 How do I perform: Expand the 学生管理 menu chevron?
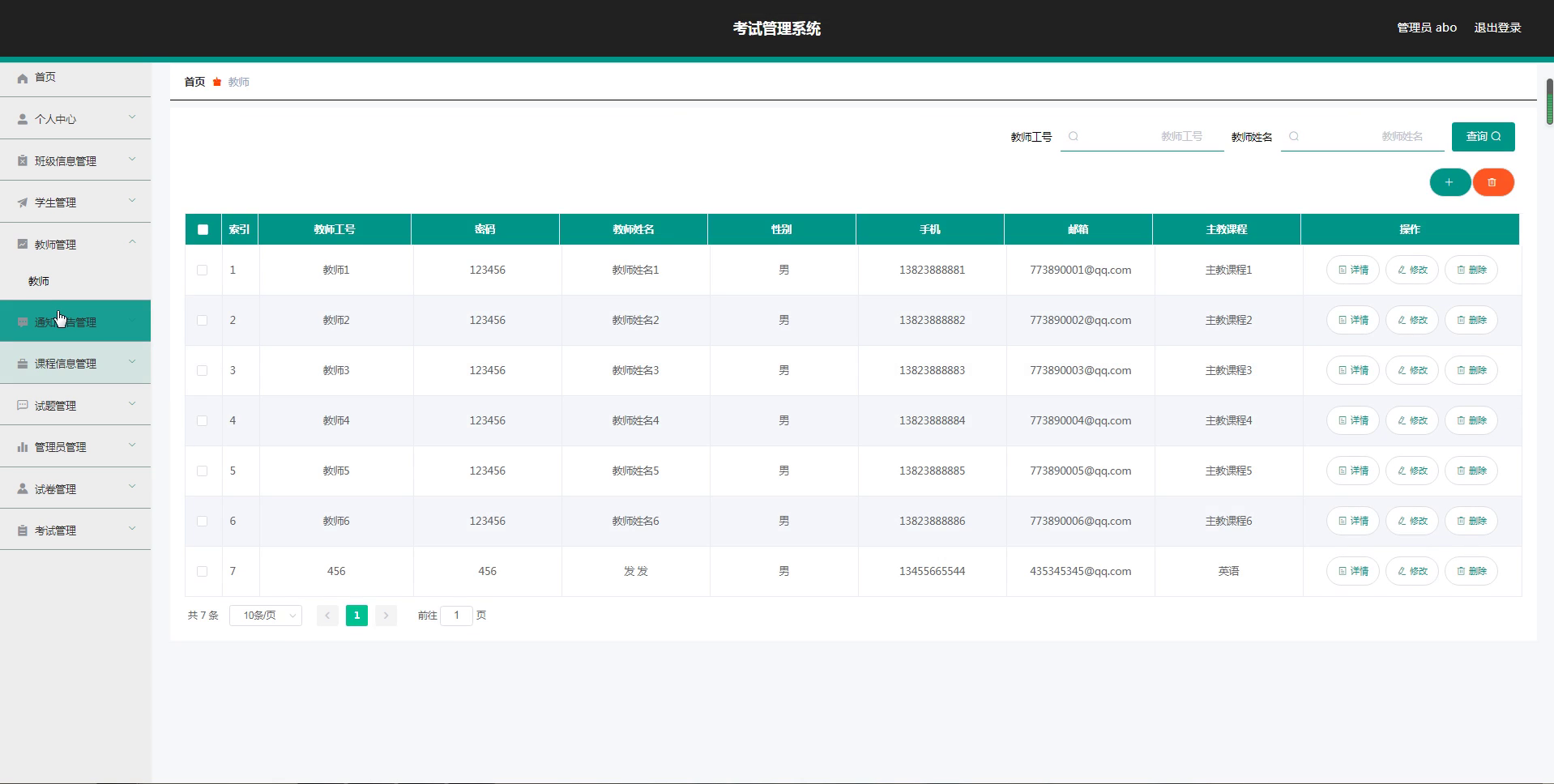pyautogui.click(x=132, y=201)
